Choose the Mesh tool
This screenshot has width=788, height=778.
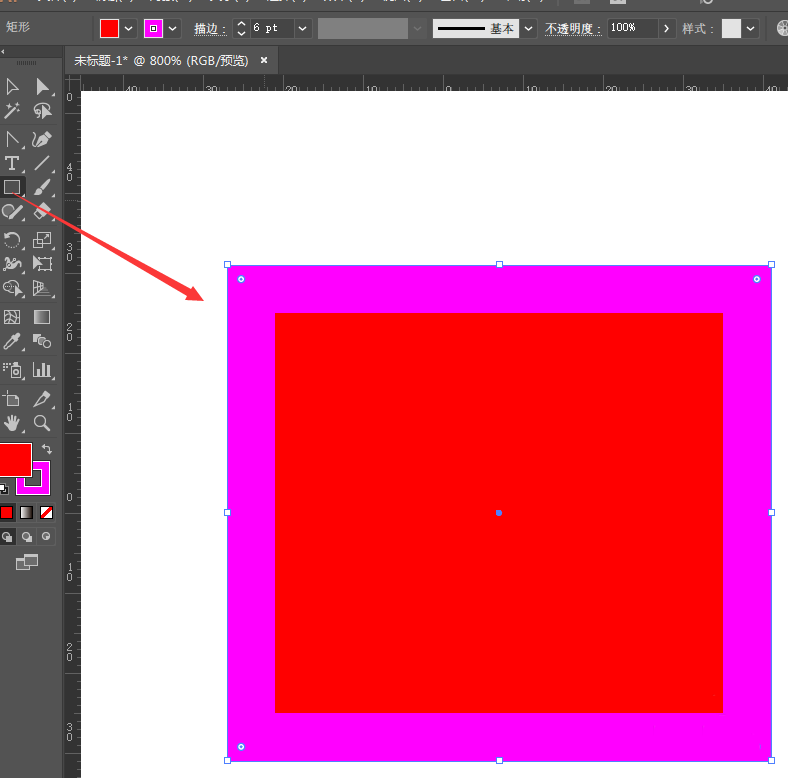tap(12, 317)
